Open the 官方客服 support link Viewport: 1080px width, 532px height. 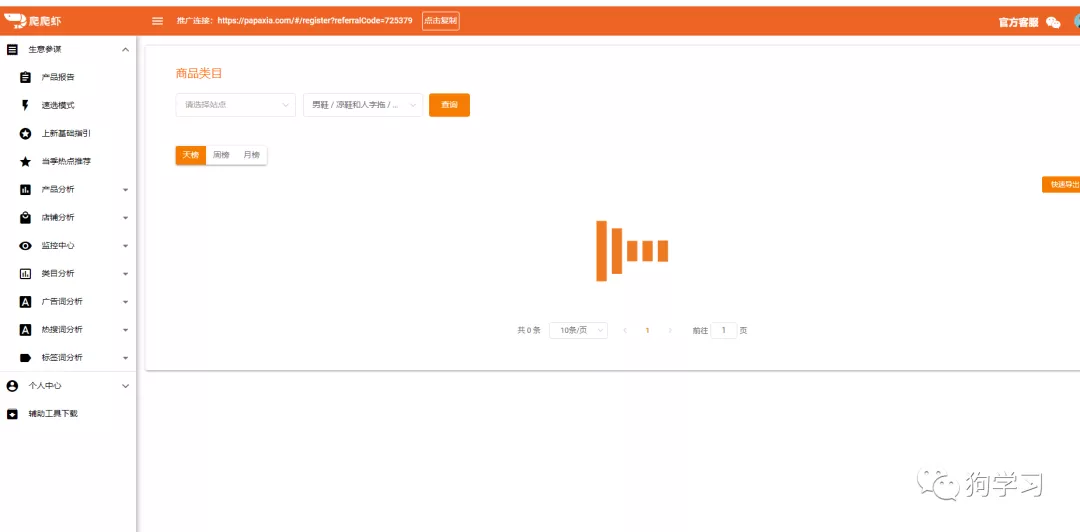(1018, 22)
